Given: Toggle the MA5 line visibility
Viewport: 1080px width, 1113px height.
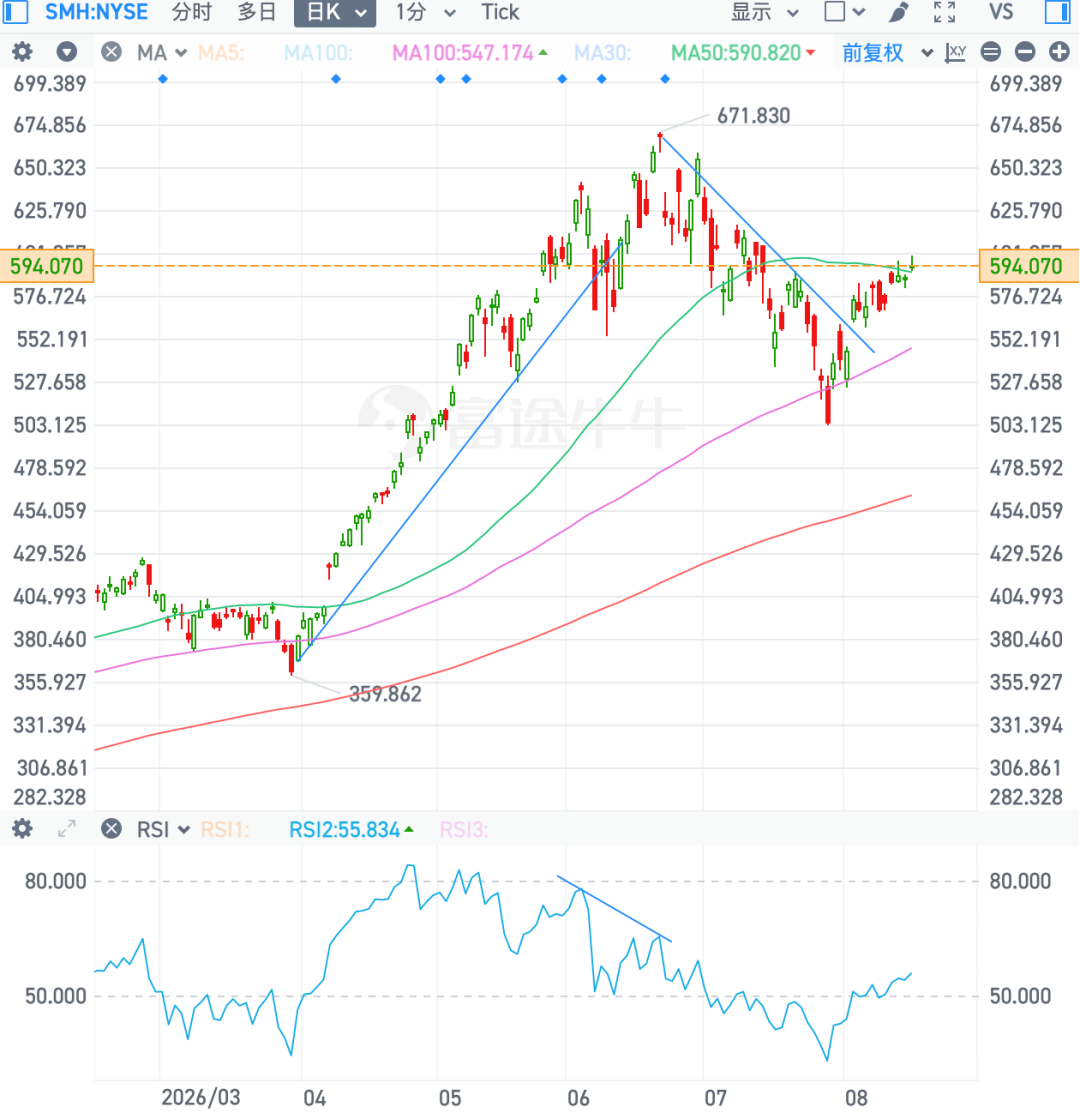Looking at the screenshot, I should [x=221, y=53].
